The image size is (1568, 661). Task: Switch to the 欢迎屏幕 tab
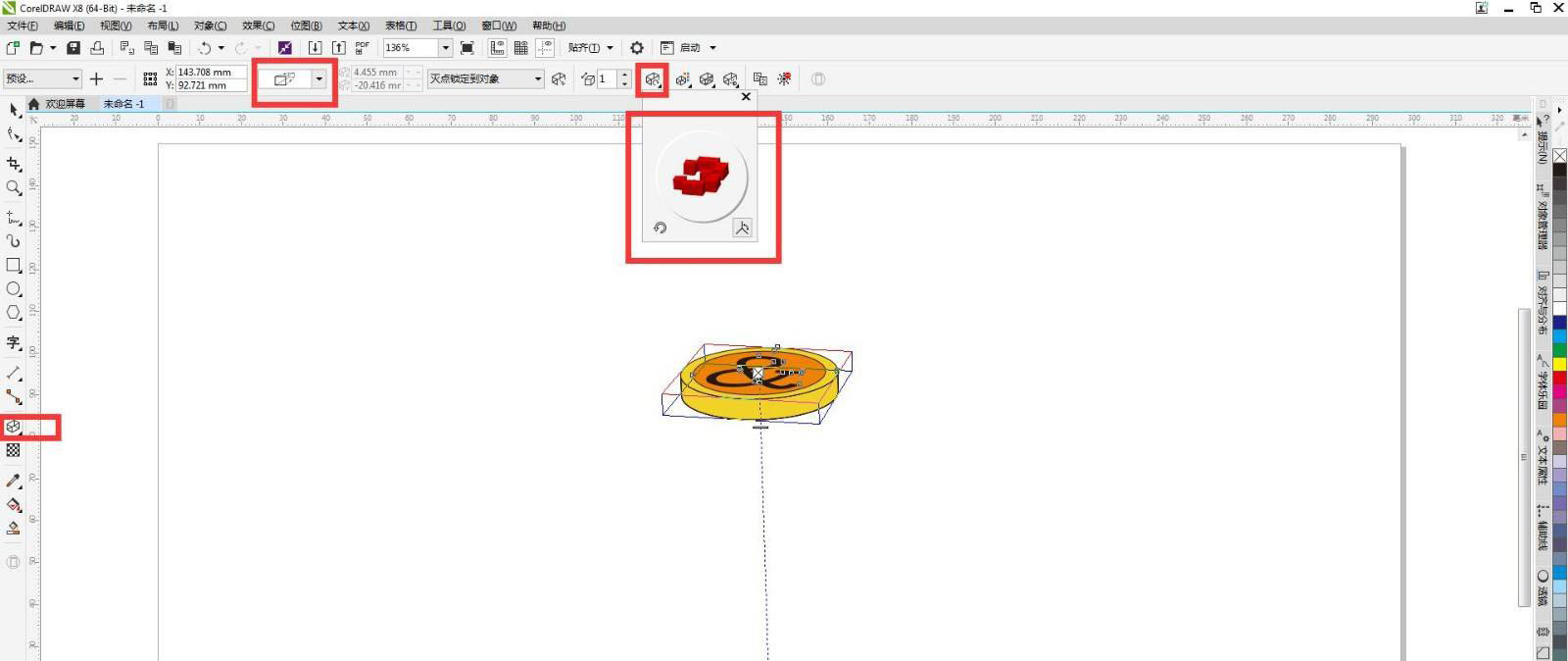coord(65,104)
